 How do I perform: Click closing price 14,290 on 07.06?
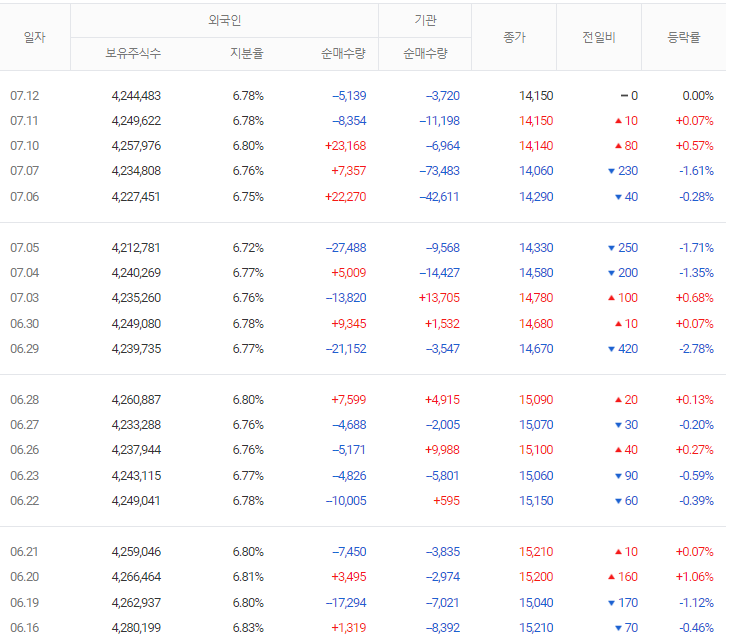coord(536,197)
